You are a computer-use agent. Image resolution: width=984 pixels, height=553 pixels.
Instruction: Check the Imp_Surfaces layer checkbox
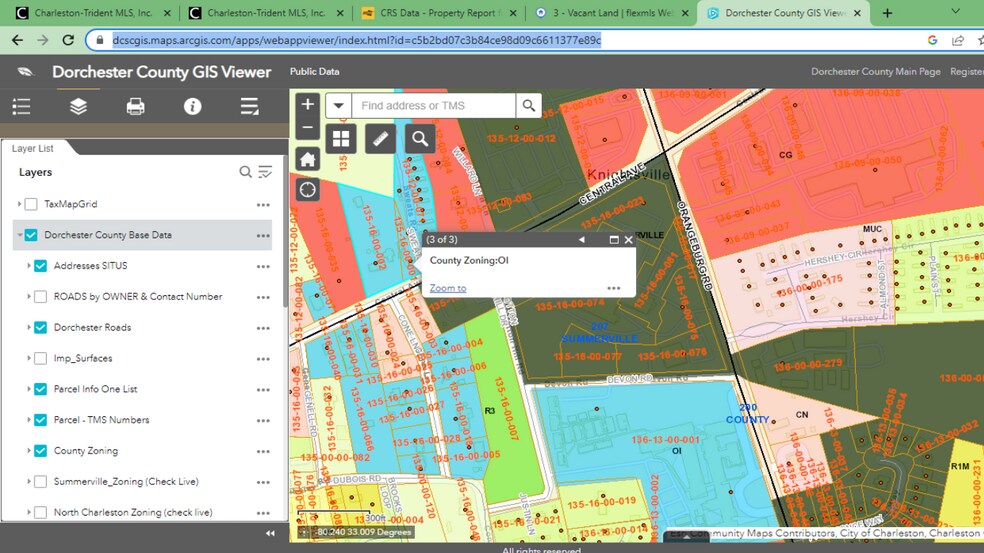(x=41, y=358)
